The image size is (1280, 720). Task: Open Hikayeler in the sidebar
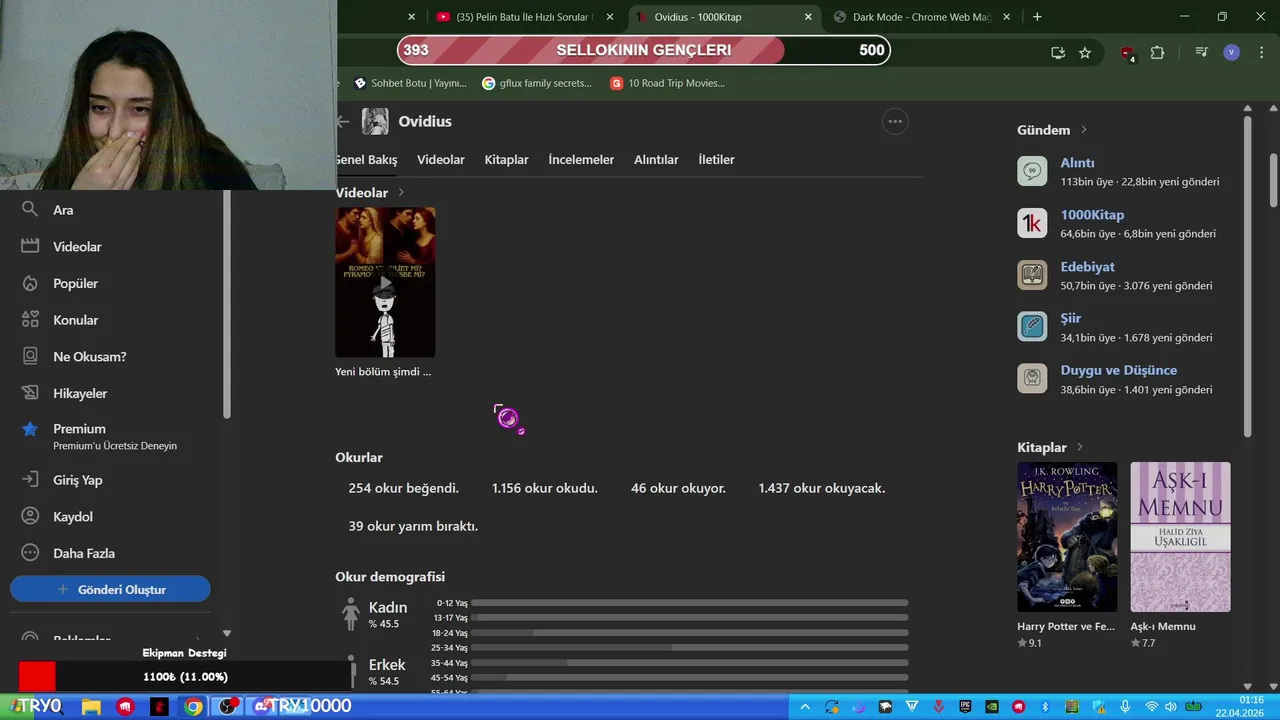point(79,393)
